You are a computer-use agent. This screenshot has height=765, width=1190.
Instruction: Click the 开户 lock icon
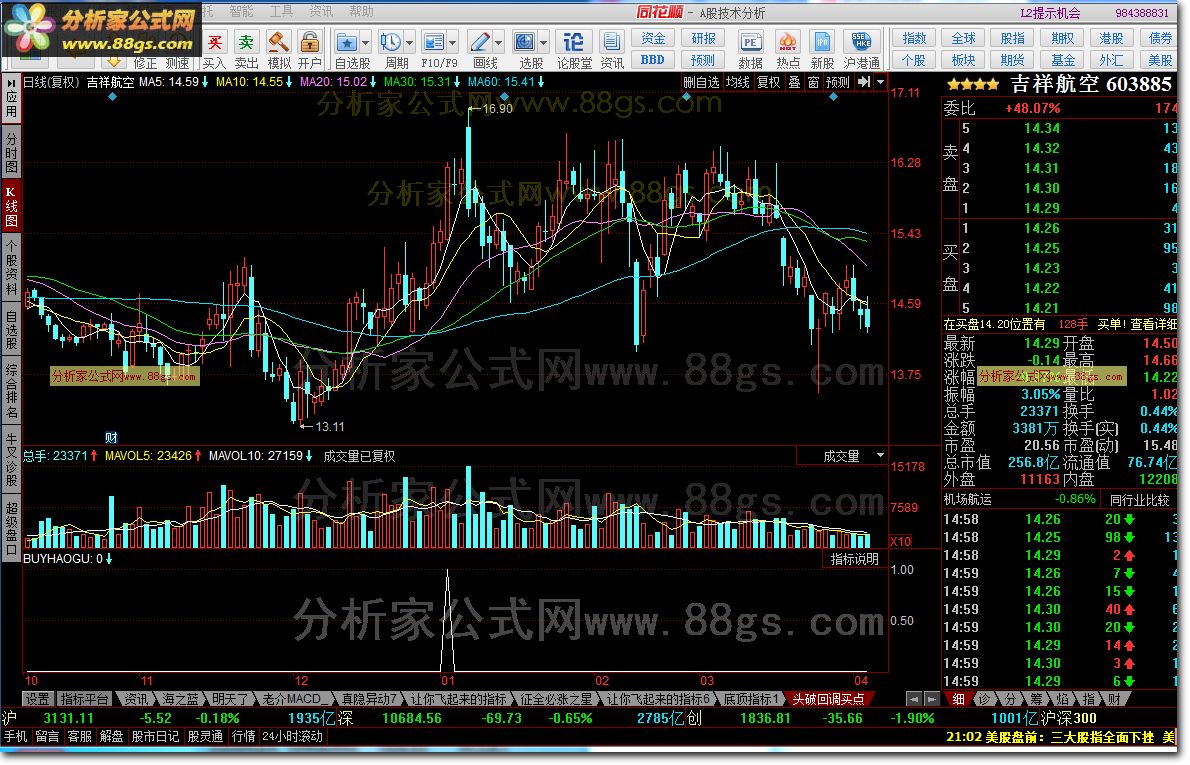click(x=309, y=42)
